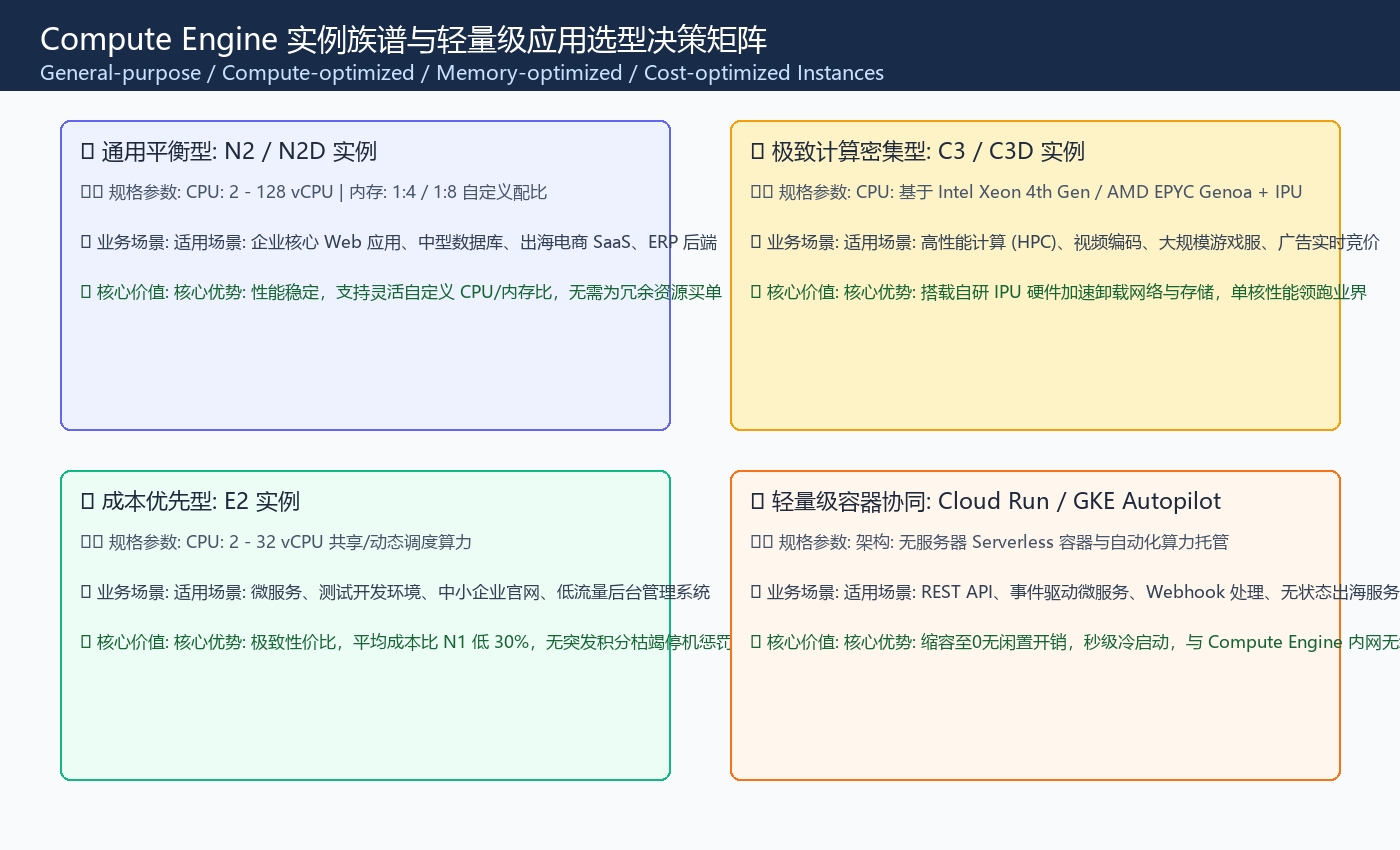Click the Cloud Run advantage line '缩容至0无闲置开销'
This screenshot has width=1400, height=850.
(1075, 642)
